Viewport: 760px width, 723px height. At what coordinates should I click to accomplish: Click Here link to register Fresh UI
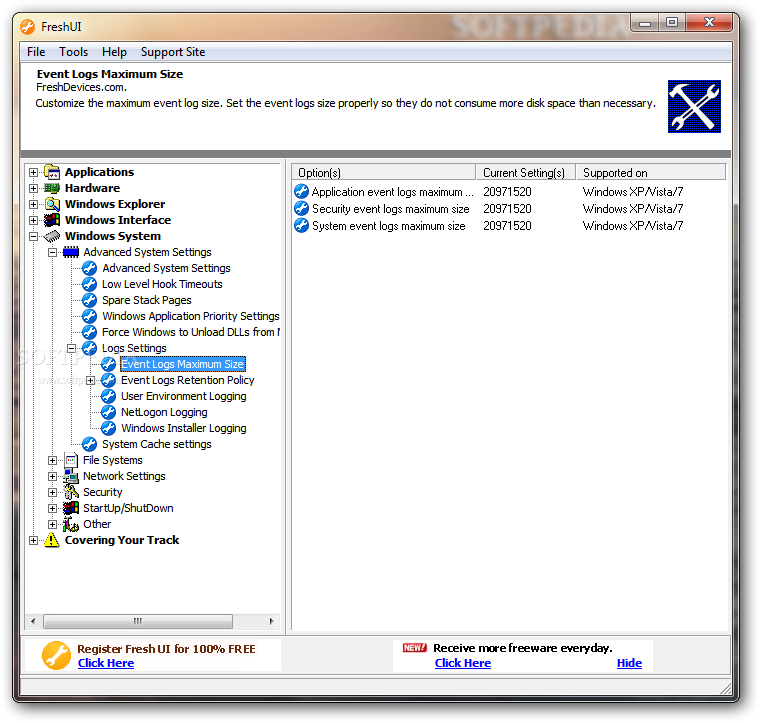[x=106, y=663]
